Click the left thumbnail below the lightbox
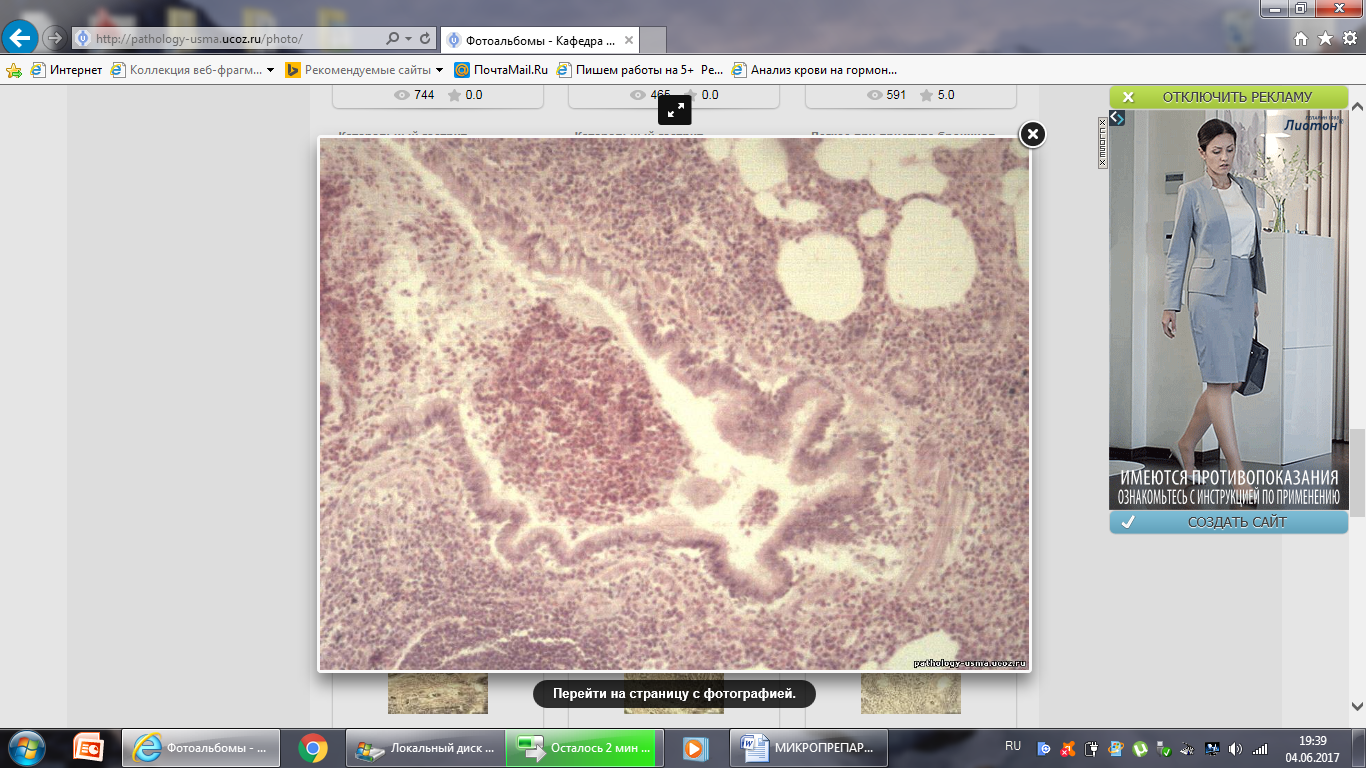The height and width of the screenshot is (768, 1366). pyautogui.click(x=438, y=693)
